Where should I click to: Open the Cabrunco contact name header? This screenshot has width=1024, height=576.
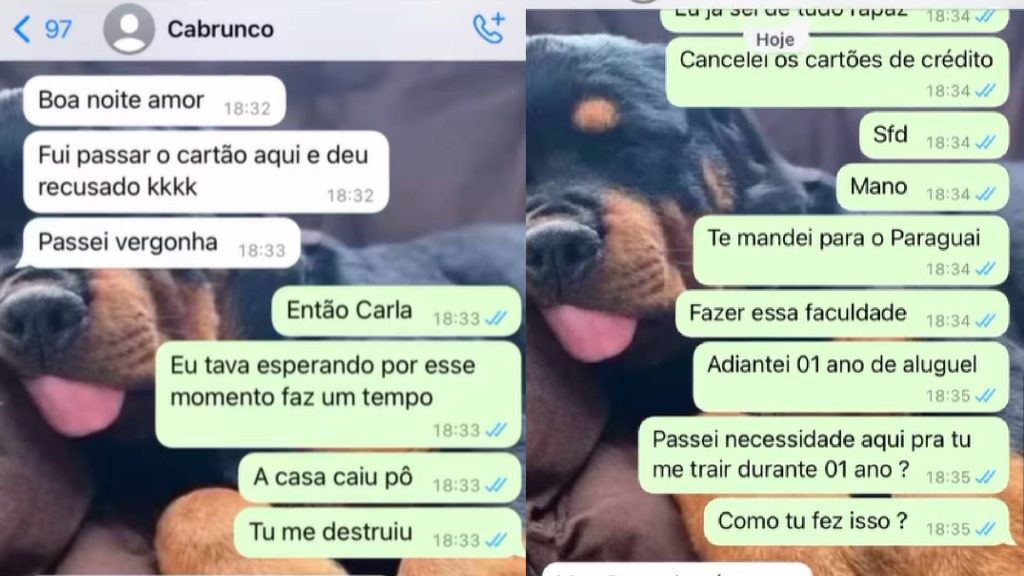coord(220,29)
